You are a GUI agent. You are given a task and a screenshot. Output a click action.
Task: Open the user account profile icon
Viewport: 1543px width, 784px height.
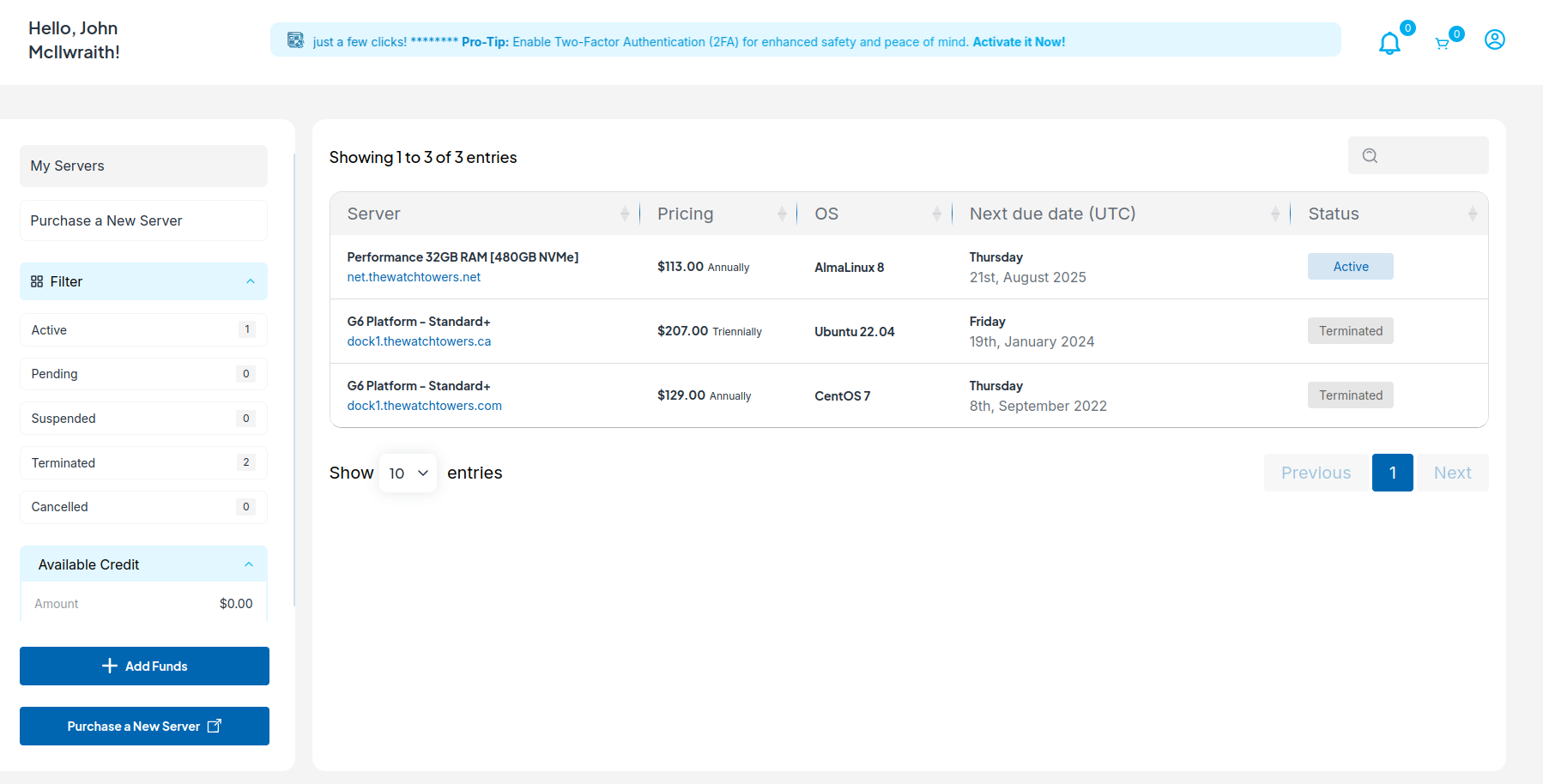(x=1494, y=40)
